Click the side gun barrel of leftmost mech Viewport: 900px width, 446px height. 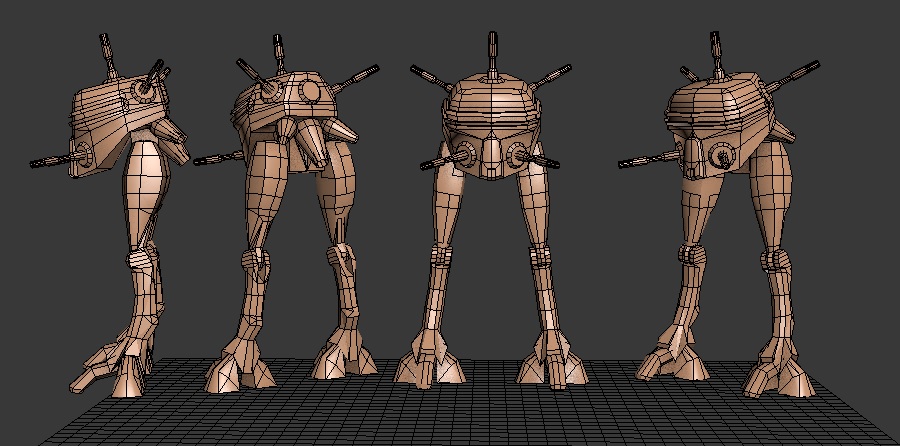click(x=55, y=161)
